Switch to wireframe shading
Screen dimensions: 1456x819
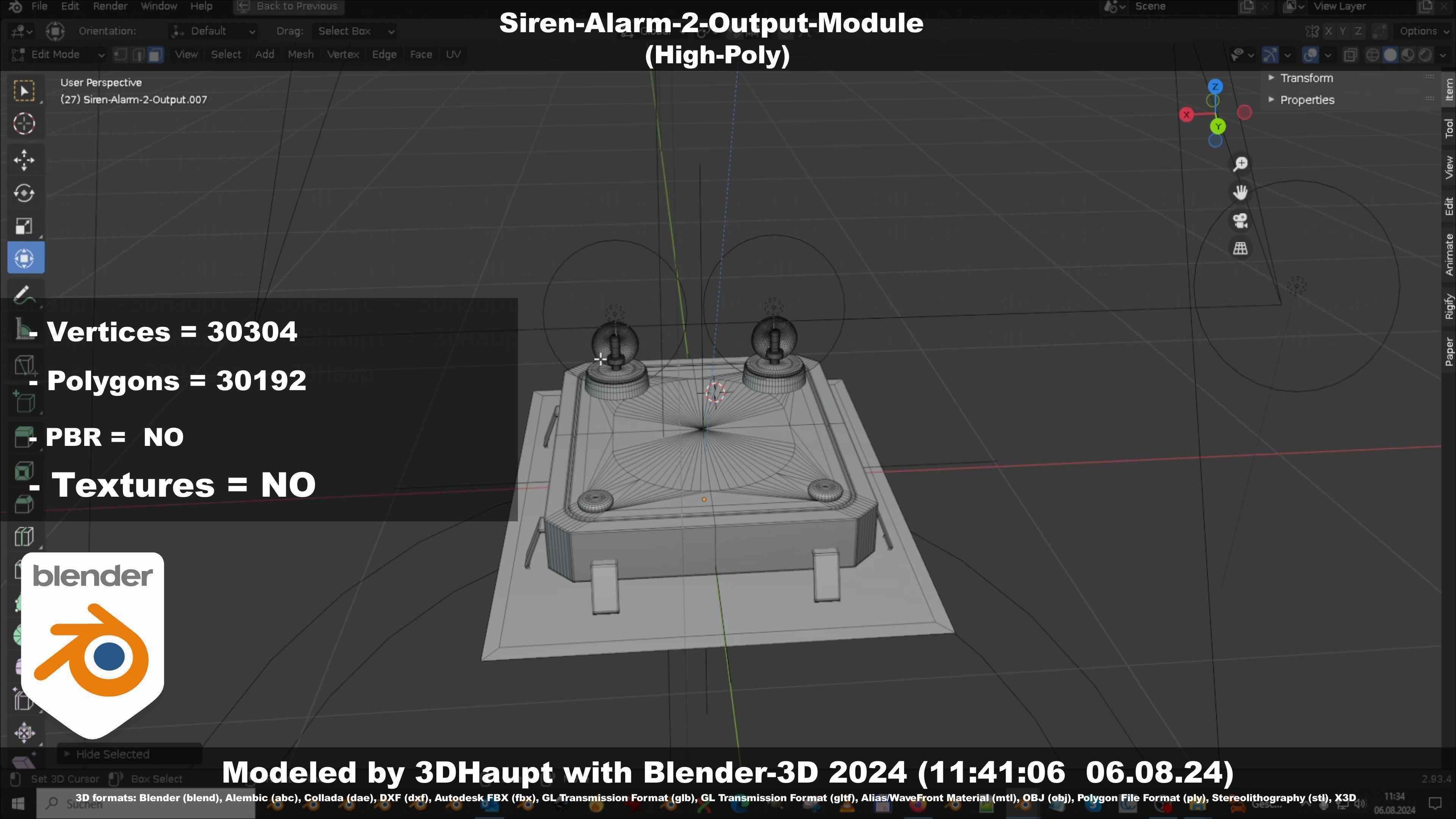[1372, 55]
